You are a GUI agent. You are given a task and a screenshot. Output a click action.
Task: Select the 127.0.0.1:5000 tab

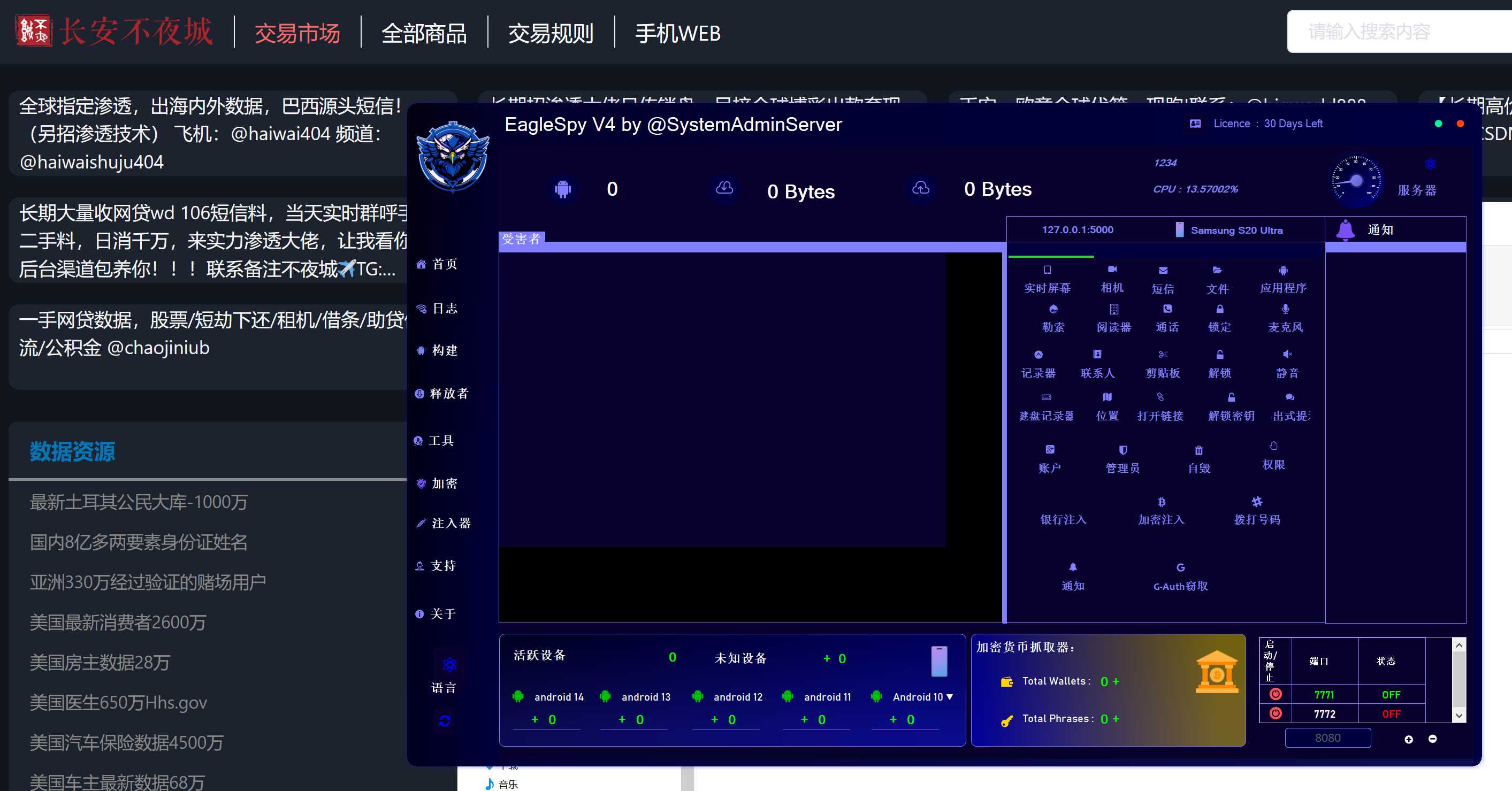[1078, 229]
